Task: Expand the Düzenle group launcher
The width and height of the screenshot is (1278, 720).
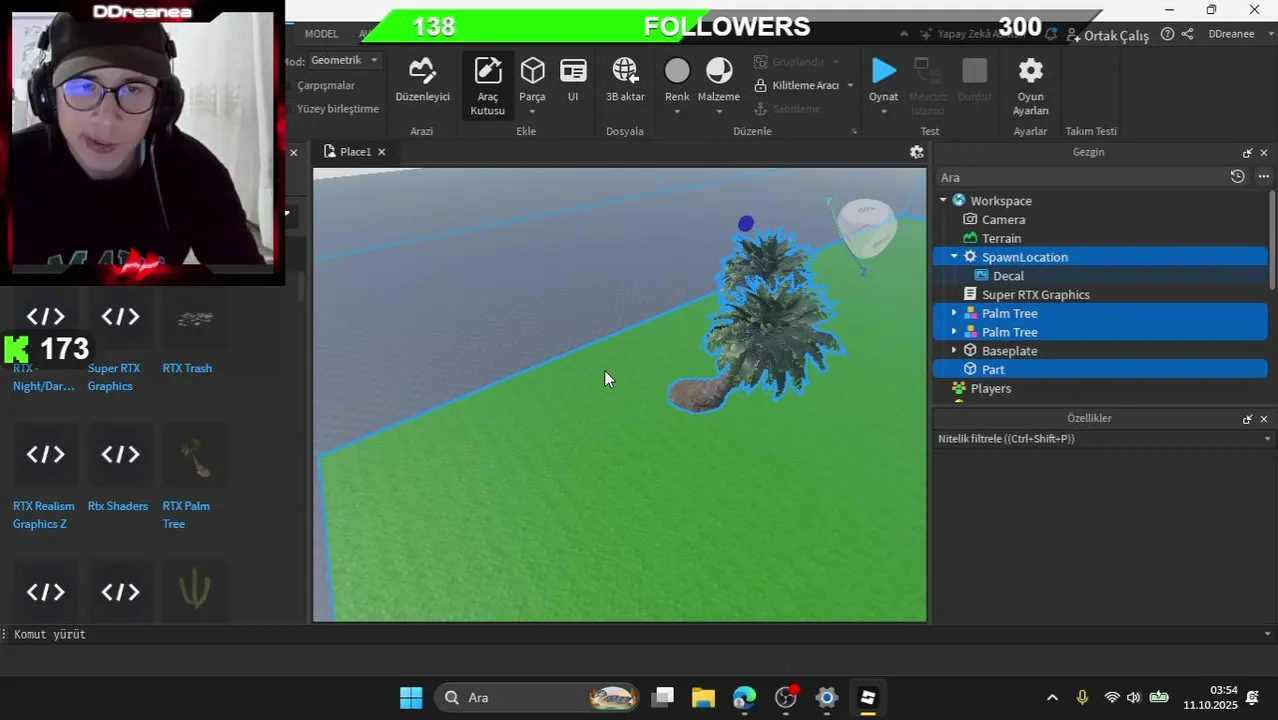Action: pyautogui.click(x=854, y=132)
